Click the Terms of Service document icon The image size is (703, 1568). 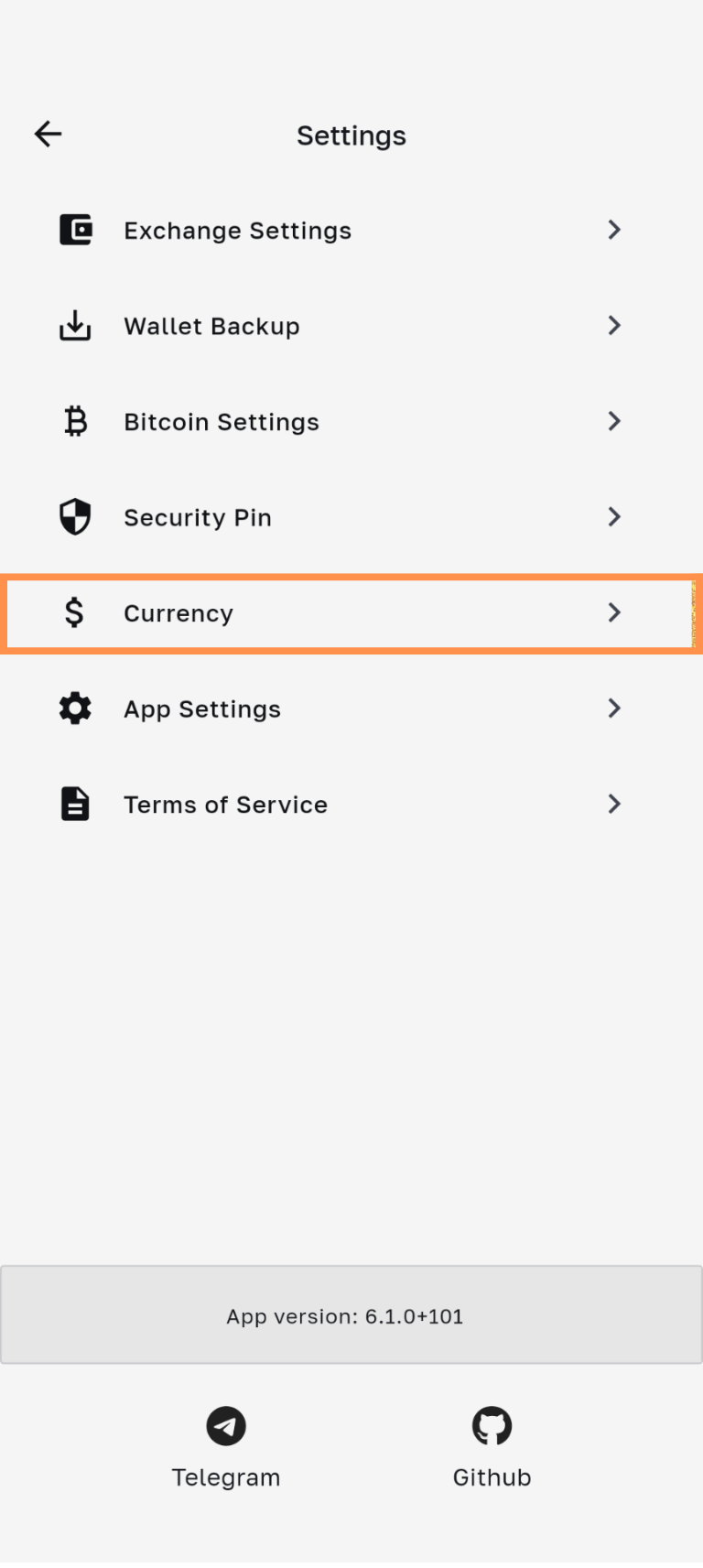click(75, 805)
